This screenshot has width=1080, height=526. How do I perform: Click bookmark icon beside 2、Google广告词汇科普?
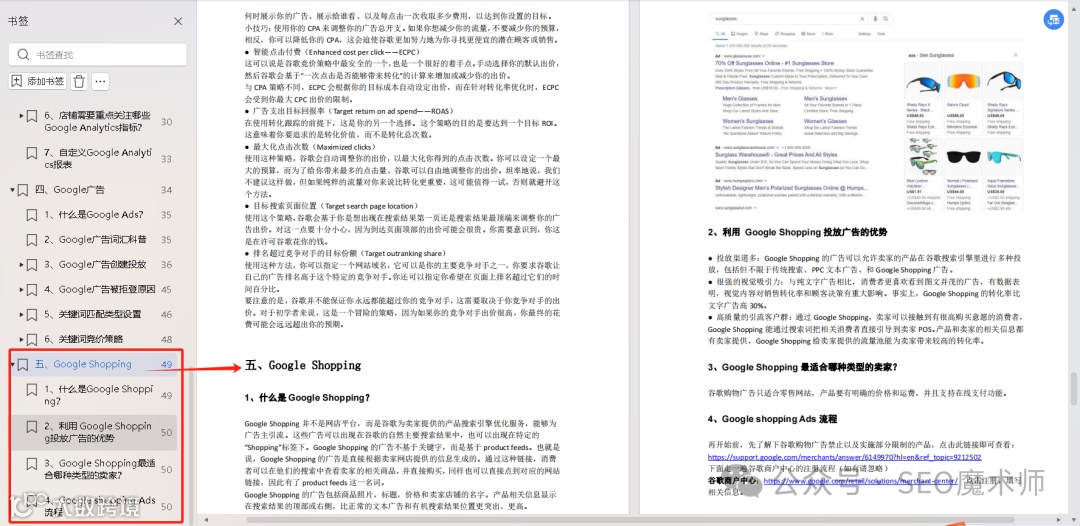[x=32, y=240]
